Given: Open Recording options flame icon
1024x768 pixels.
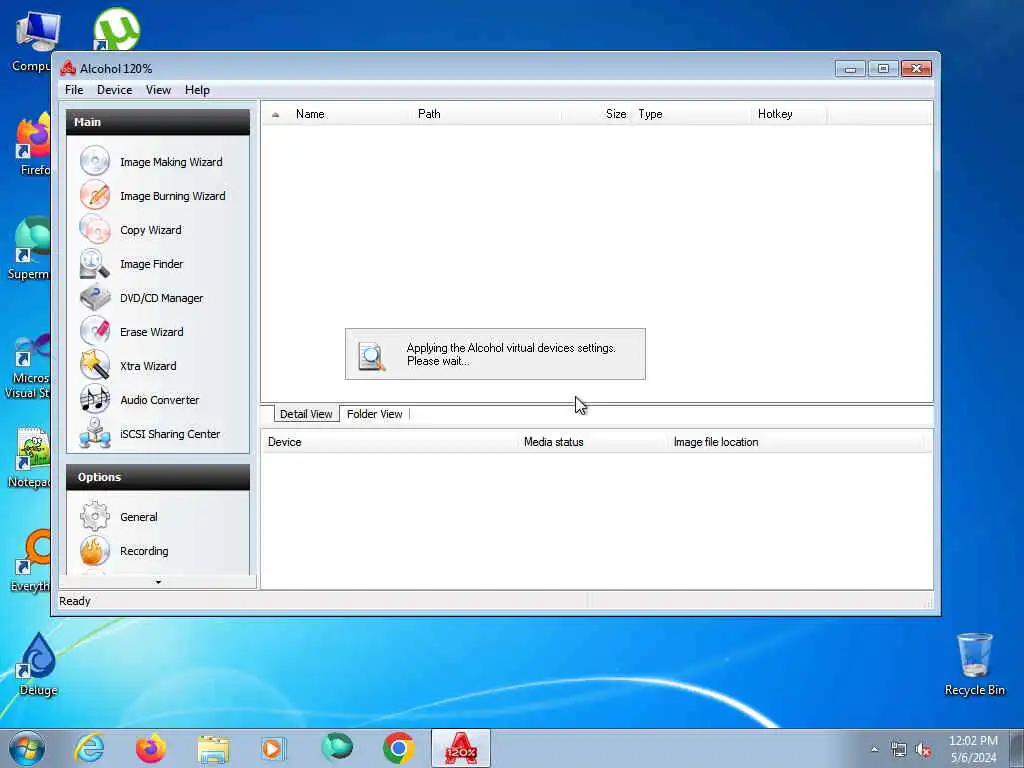Looking at the screenshot, I should coord(95,551).
